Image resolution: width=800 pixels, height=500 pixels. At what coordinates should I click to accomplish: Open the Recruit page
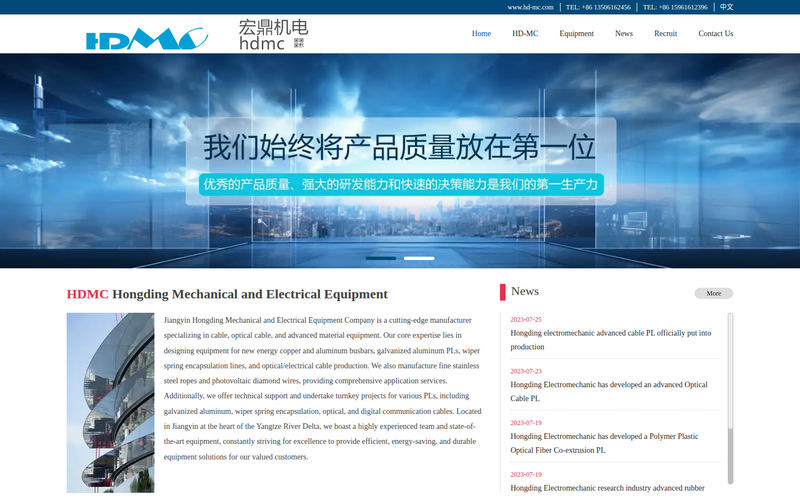pyautogui.click(x=665, y=34)
